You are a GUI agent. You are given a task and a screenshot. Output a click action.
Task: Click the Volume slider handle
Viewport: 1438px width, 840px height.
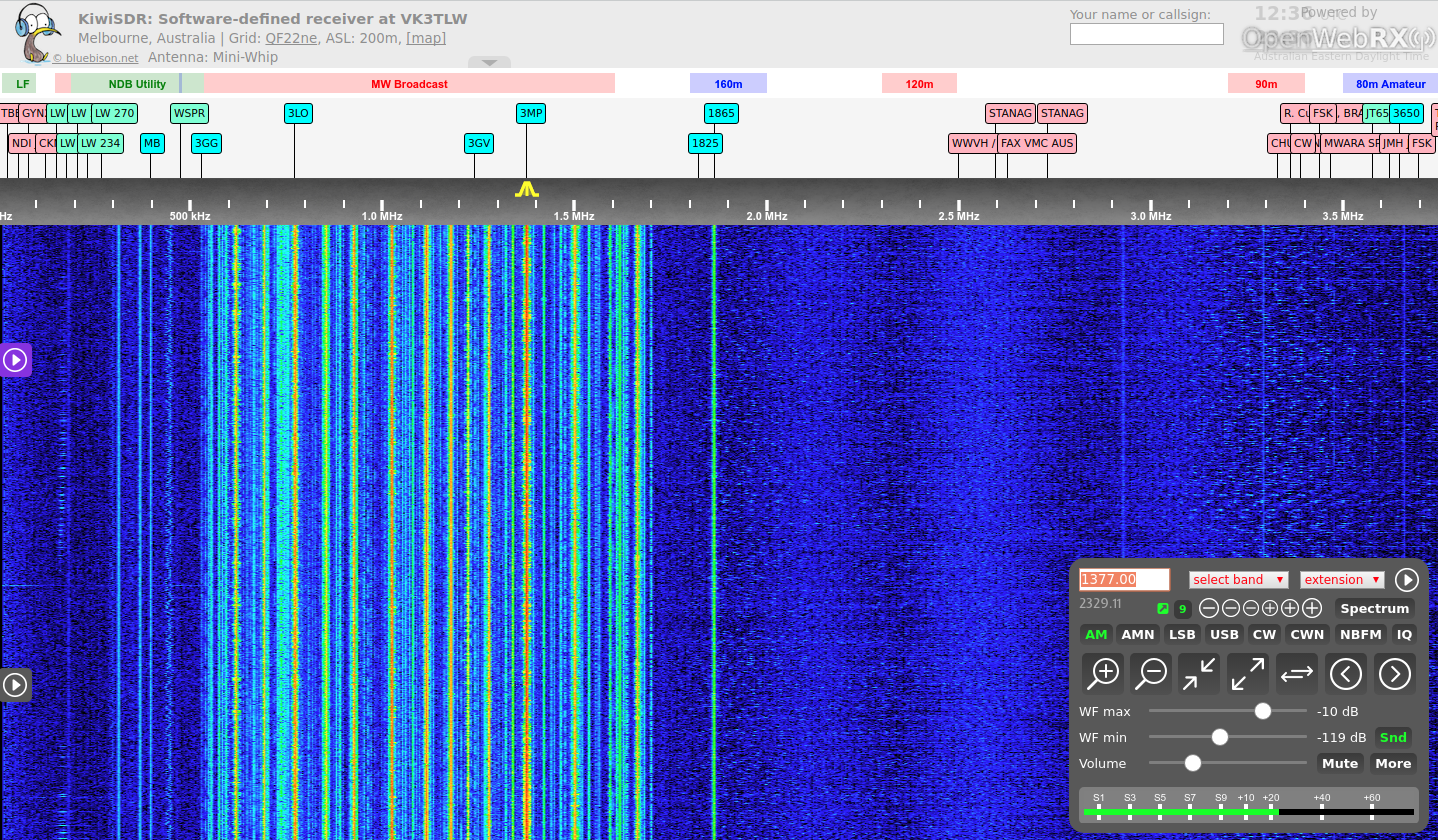tap(1192, 763)
